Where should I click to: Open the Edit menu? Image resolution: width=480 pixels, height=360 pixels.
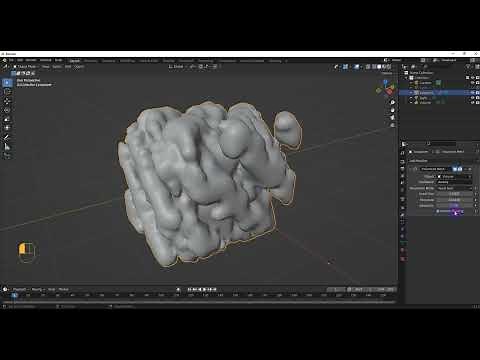click(x=20, y=60)
